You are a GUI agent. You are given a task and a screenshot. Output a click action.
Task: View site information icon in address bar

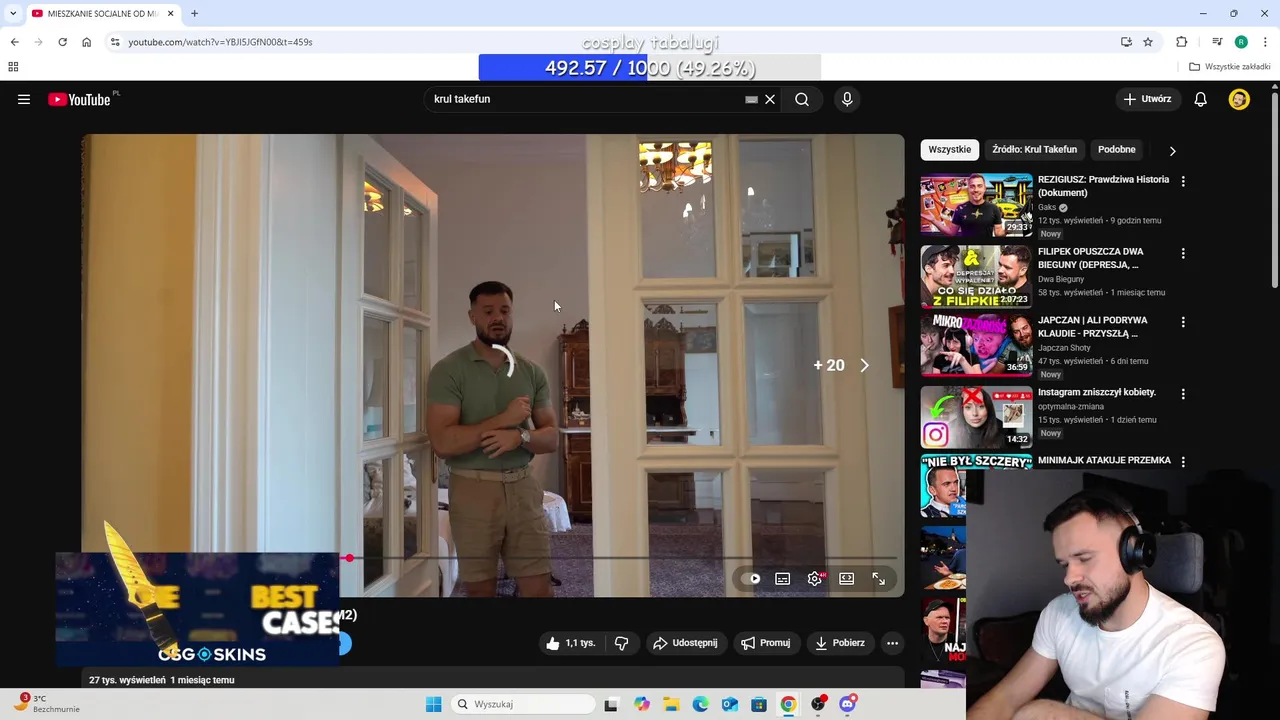tap(115, 42)
